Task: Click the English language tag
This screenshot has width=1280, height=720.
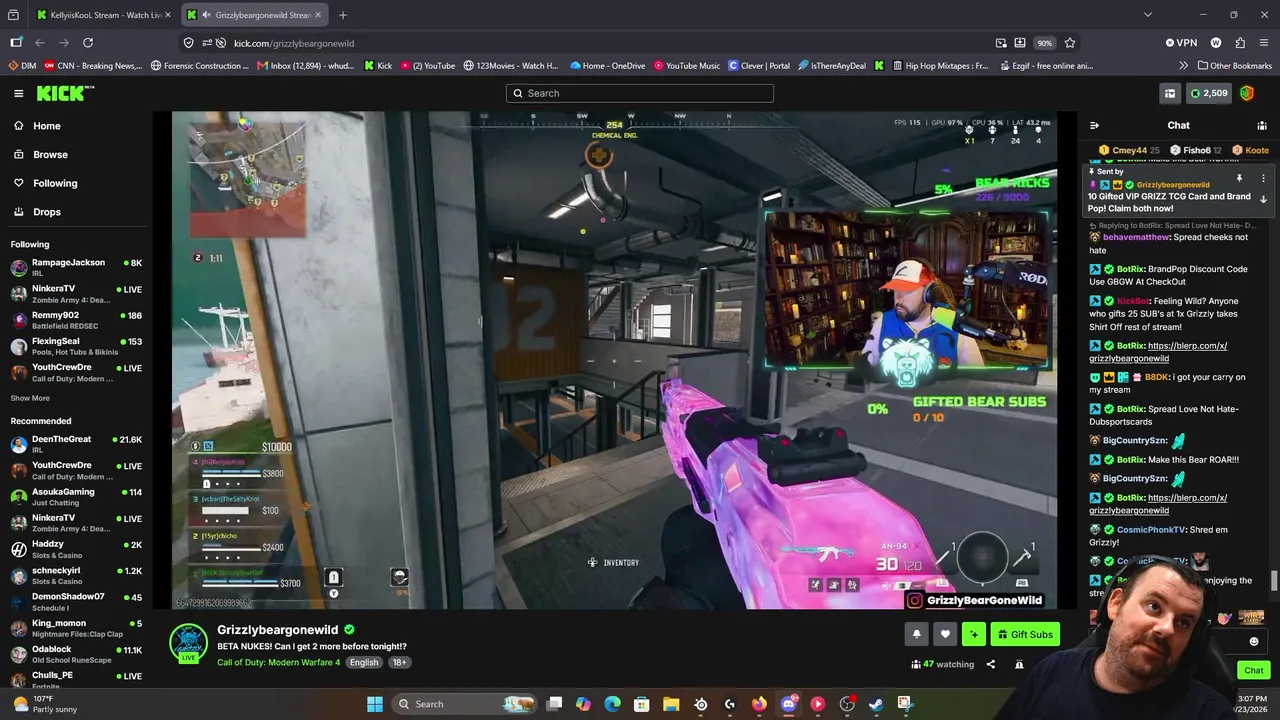Action: click(364, 662)
